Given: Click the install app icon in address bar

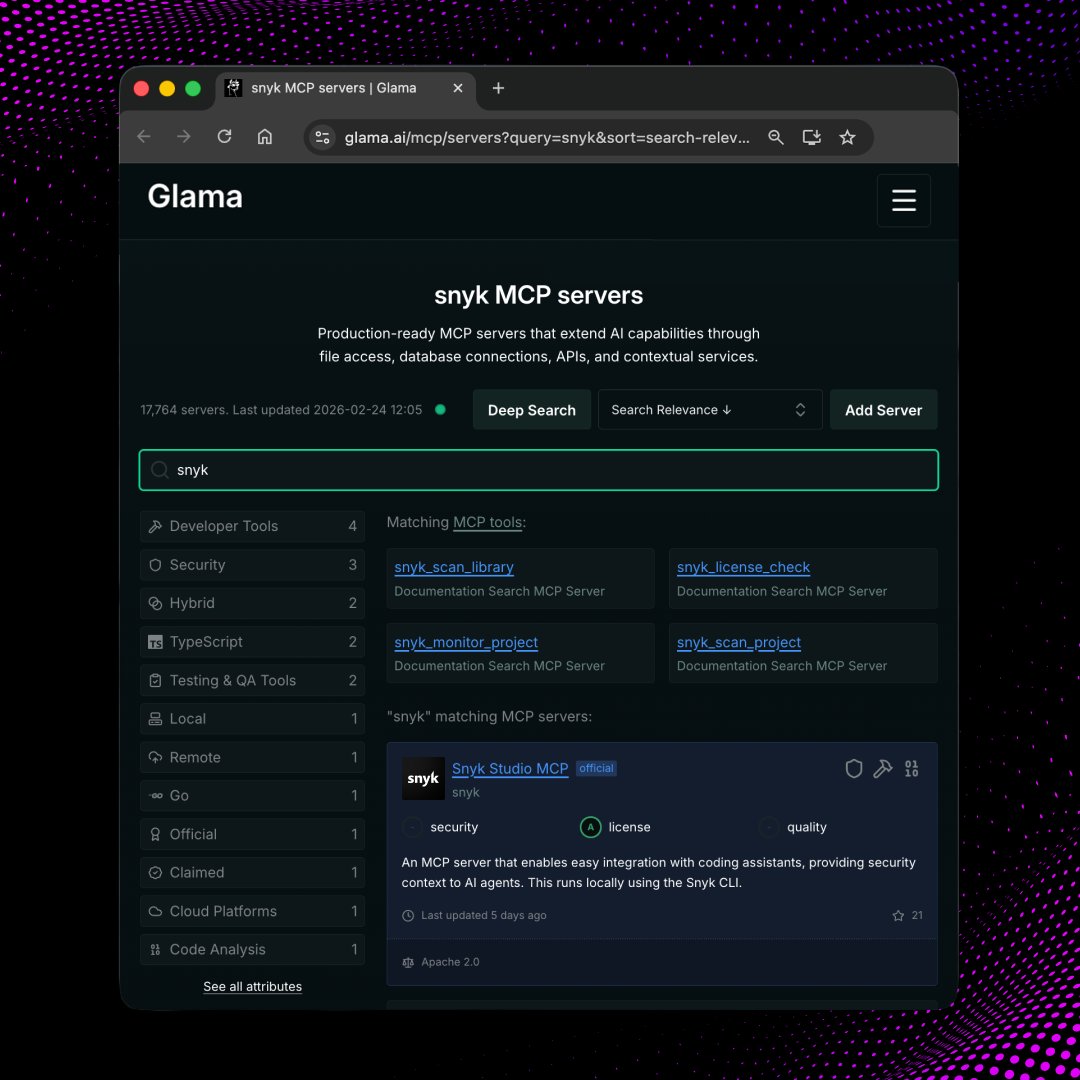Looking at the screenshot, I should coord(812,137).
